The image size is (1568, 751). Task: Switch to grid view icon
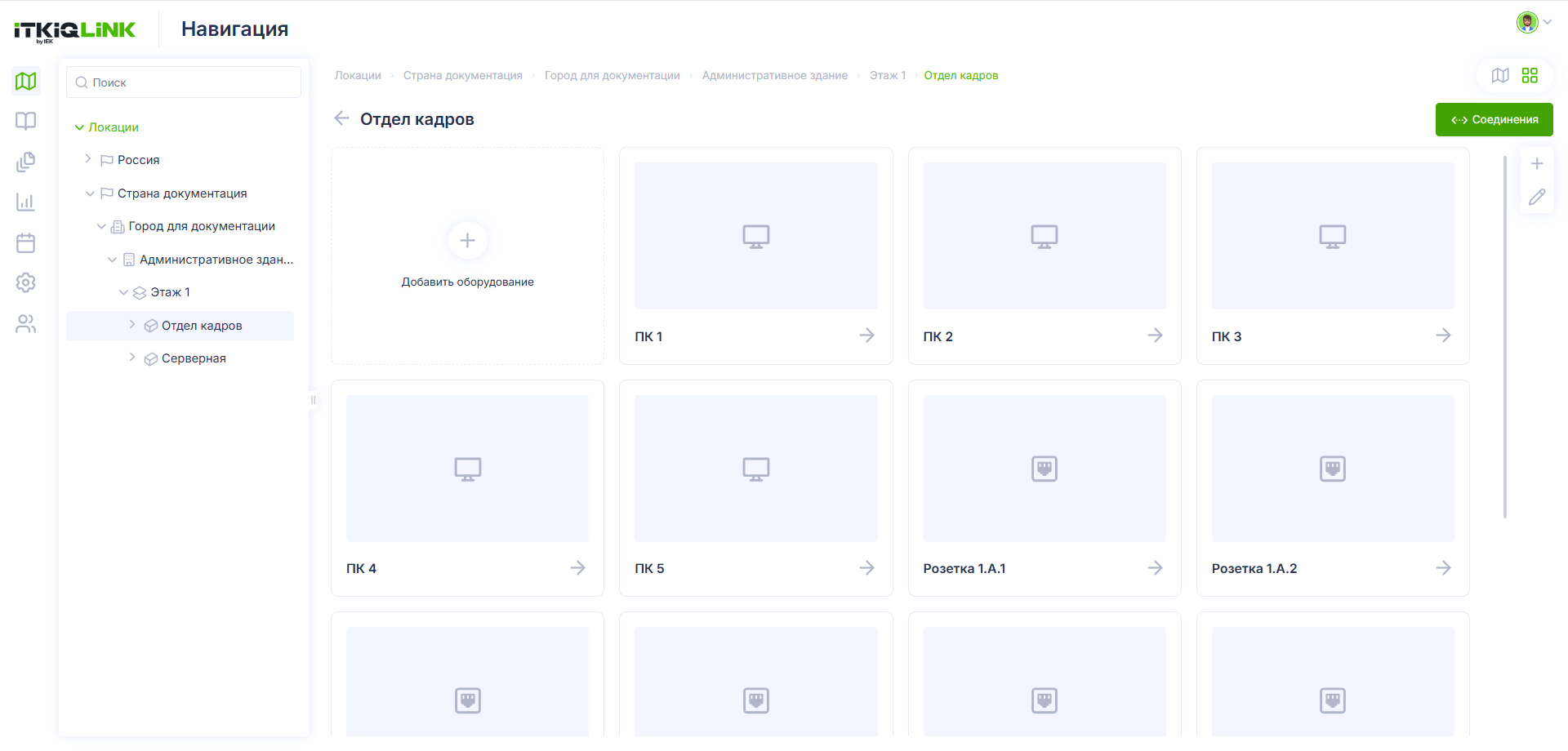[1530, 75]
